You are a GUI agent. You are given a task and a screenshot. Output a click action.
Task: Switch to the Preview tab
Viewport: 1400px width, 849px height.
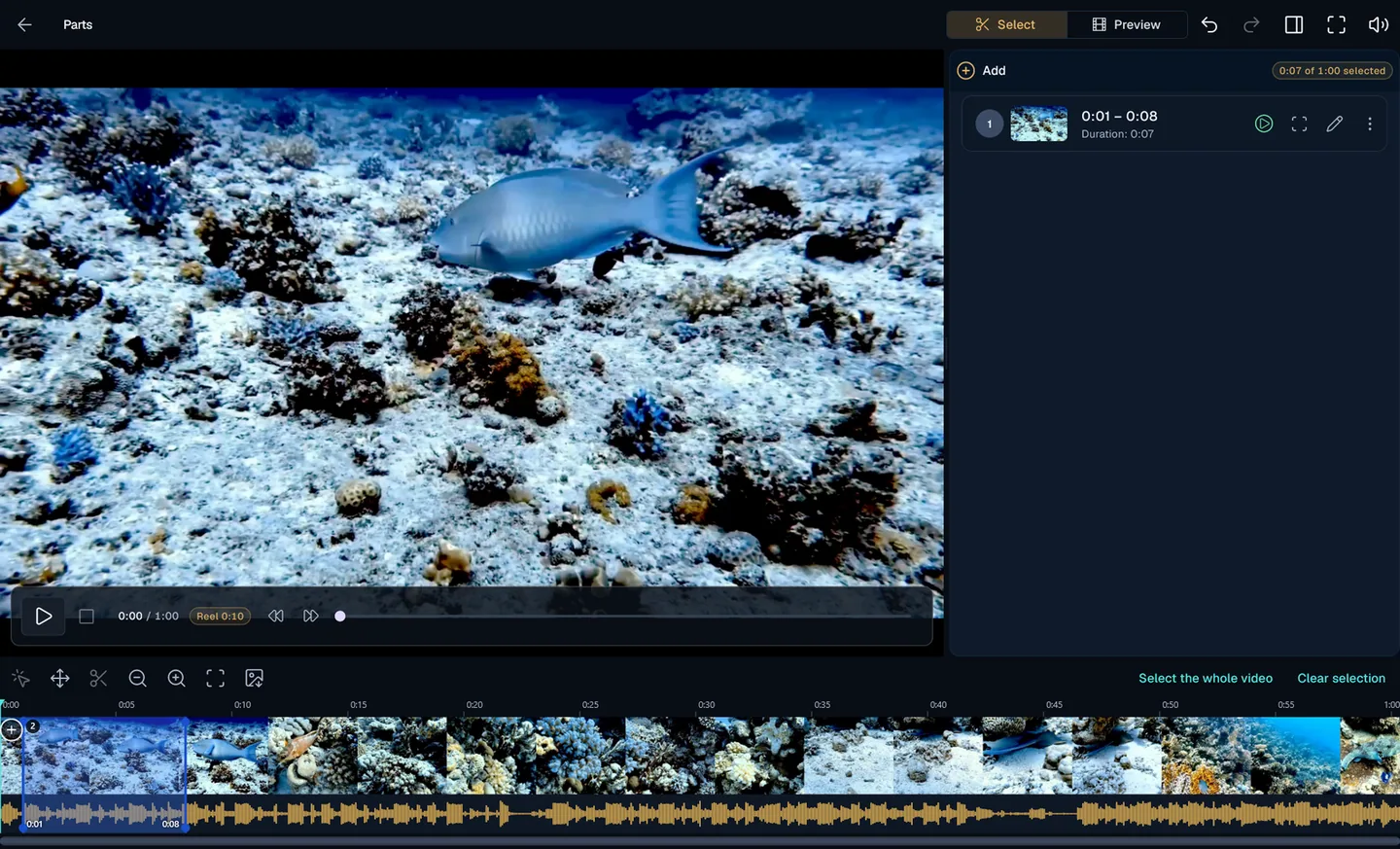1127,24
